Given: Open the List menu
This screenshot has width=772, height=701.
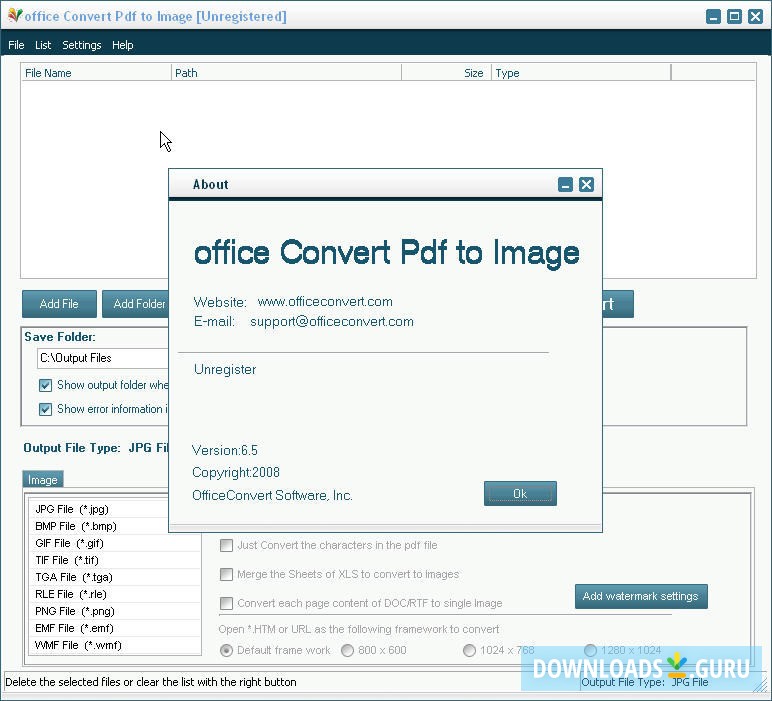Looking at the screenshot, I should point(43,45).
